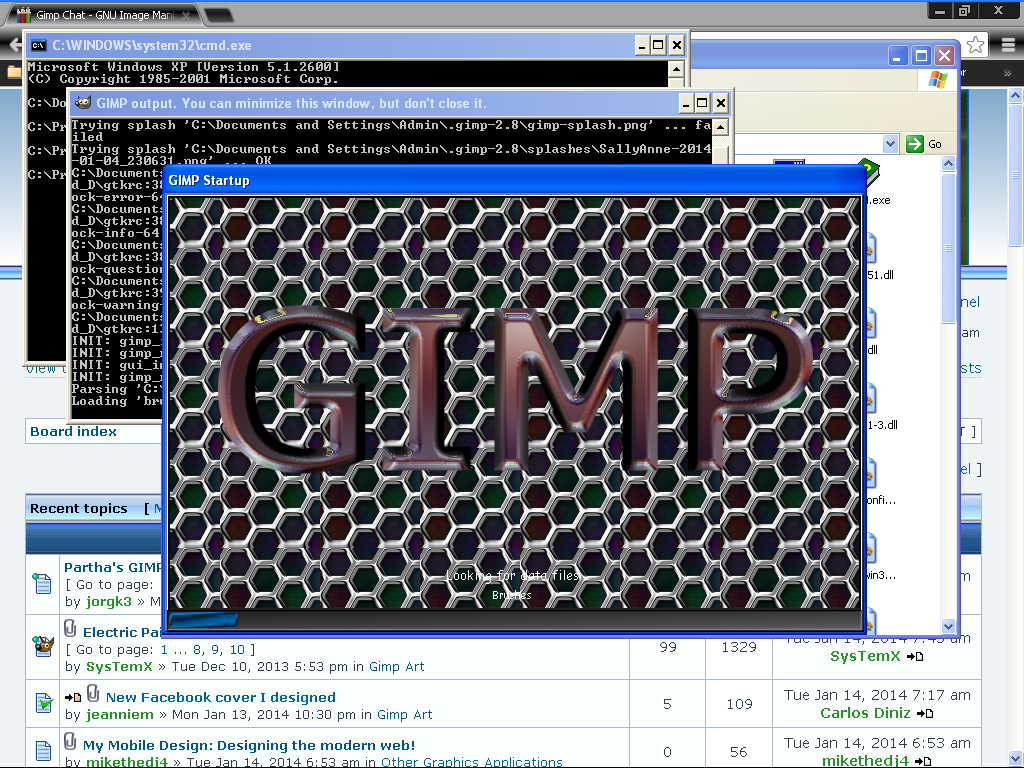The width and height of the screenshot is (1024, 768).
Task: Open Gimp Art forum link in Electric Pai row
Action: coord(396,667)
